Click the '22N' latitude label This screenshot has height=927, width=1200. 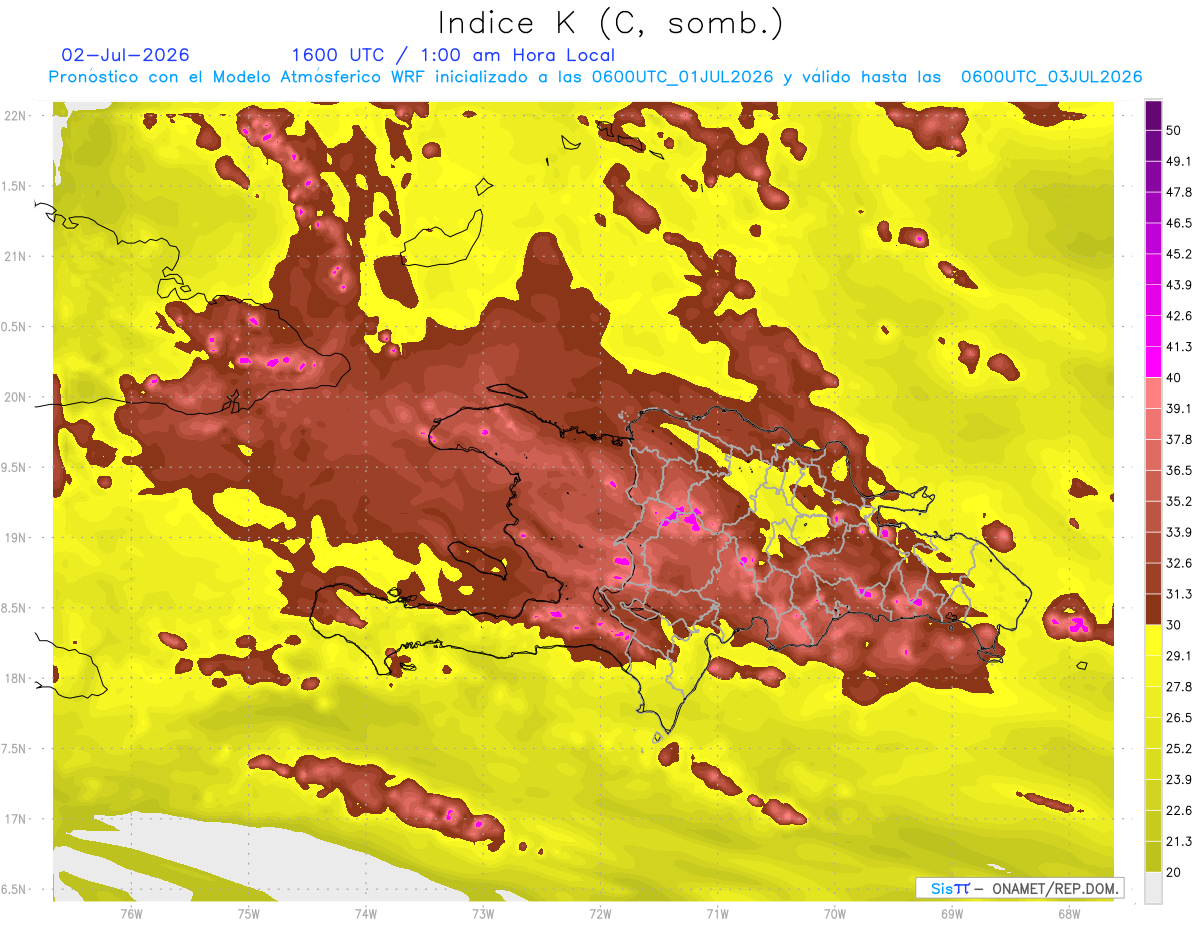click(x=14, y=115)
